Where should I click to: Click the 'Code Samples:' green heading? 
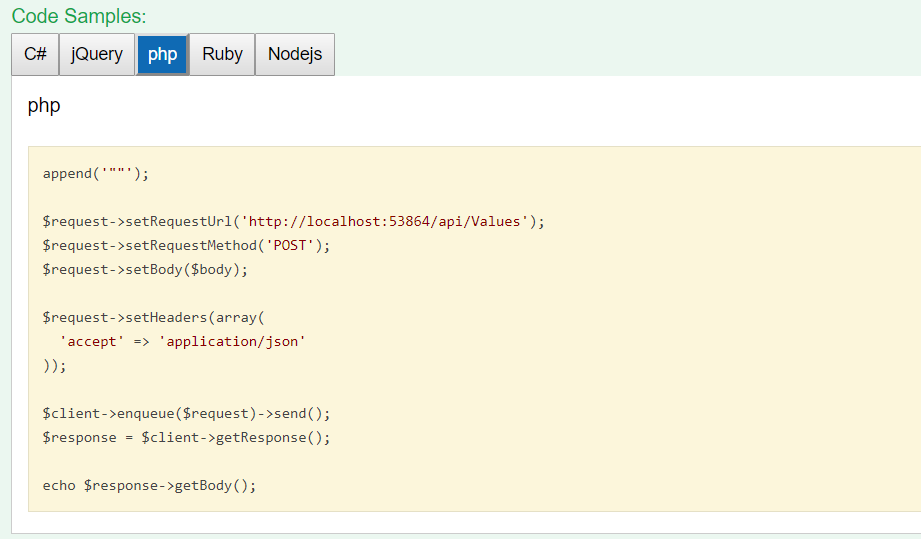point(79,16)
